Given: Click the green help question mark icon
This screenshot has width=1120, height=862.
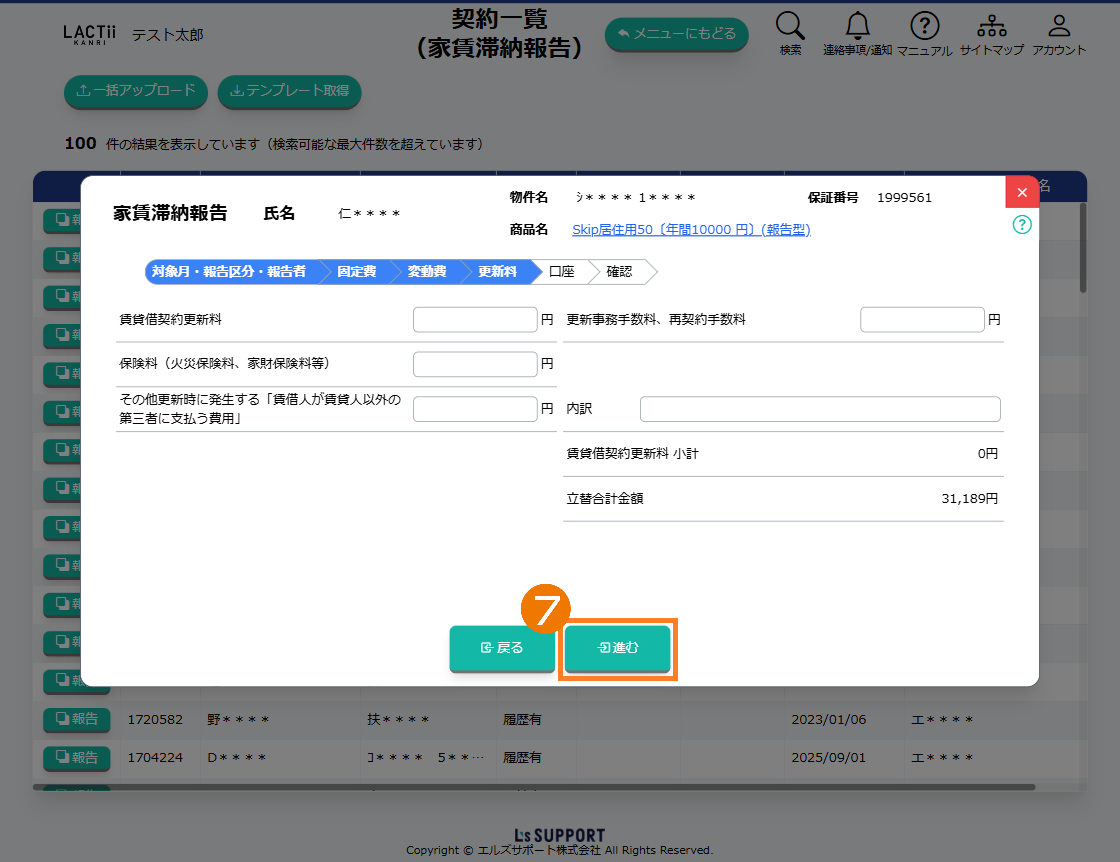Looking at the screenshot, I should point(1021,225).
